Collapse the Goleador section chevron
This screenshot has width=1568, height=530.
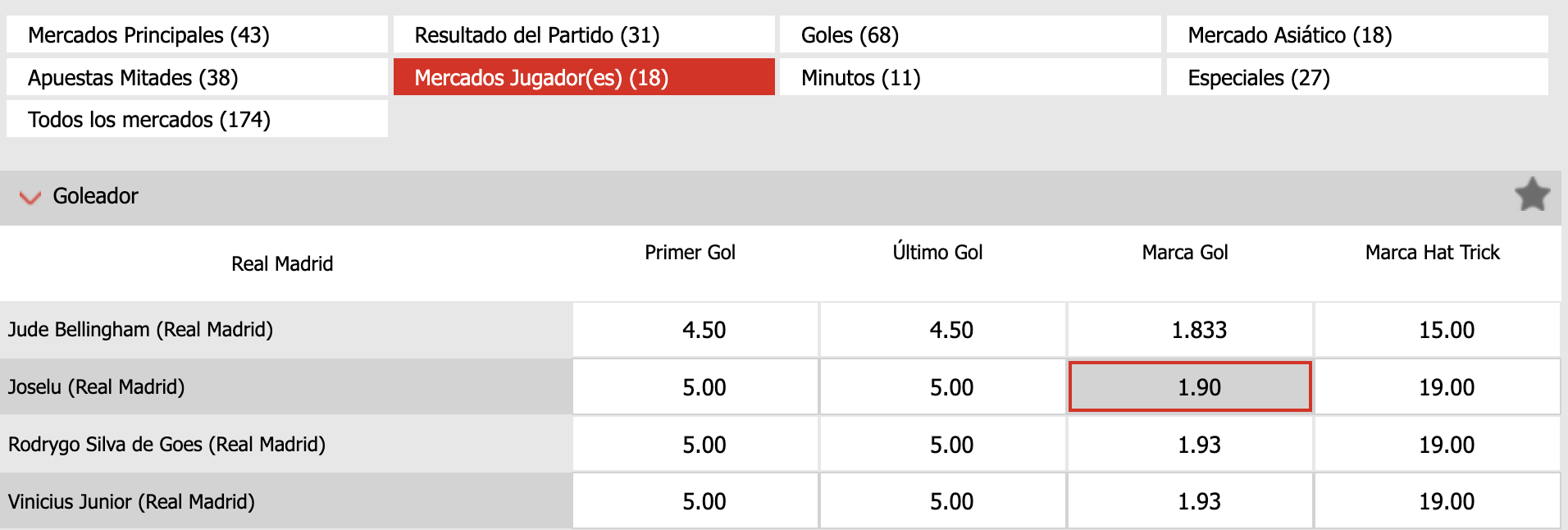30,197
